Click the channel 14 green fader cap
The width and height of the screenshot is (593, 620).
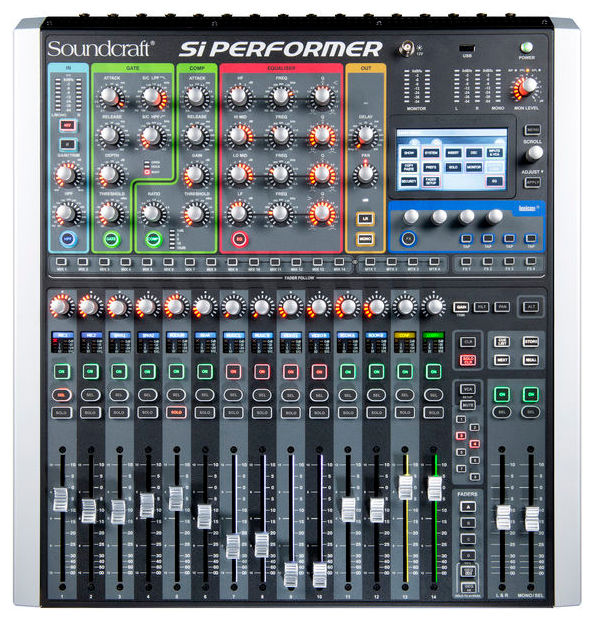[x=434, y=489]
